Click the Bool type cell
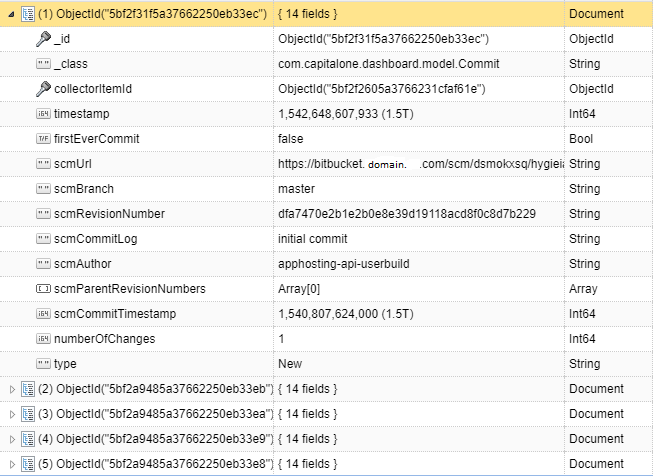Viewport: 653px width, 476px height. [x=581, y=139]
